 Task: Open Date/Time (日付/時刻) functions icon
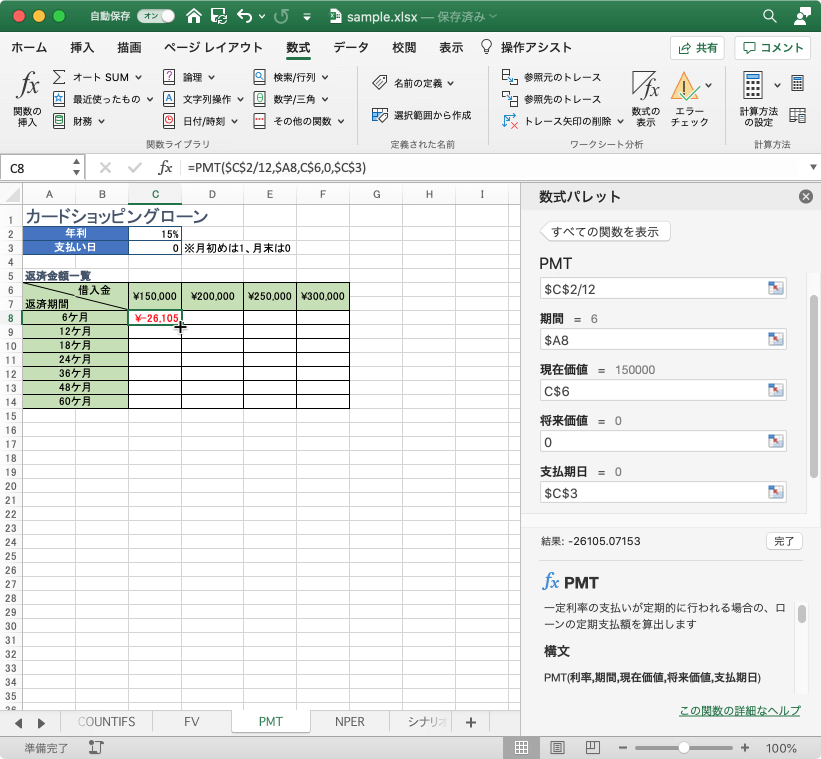click(169, 121)
